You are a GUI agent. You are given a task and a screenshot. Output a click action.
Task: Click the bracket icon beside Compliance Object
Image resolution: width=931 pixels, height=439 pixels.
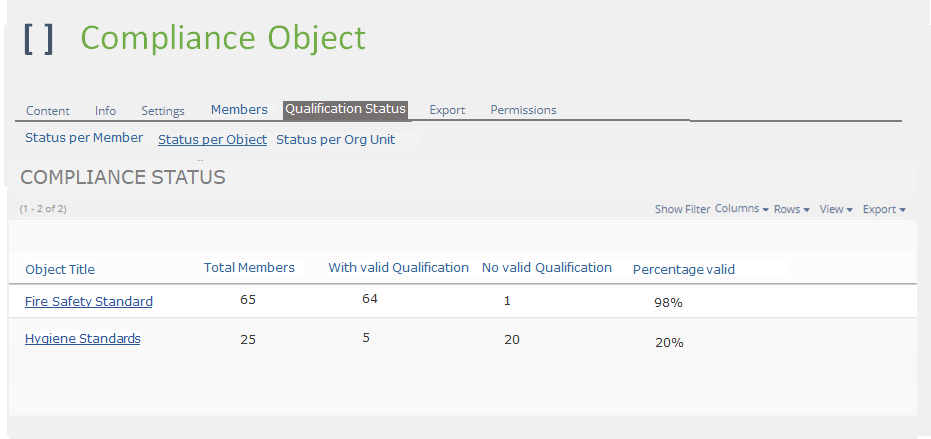[39, 39]
